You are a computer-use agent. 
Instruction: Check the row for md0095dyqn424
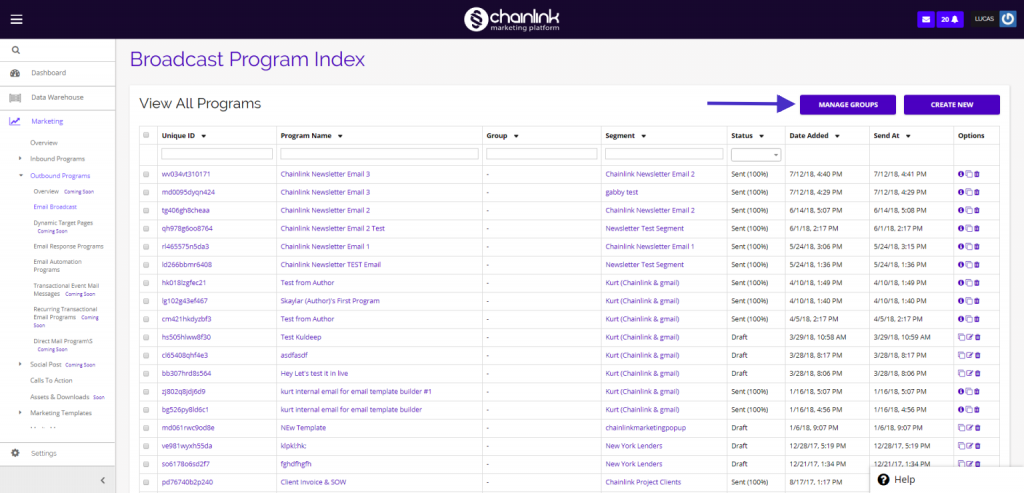click(146, 193)
